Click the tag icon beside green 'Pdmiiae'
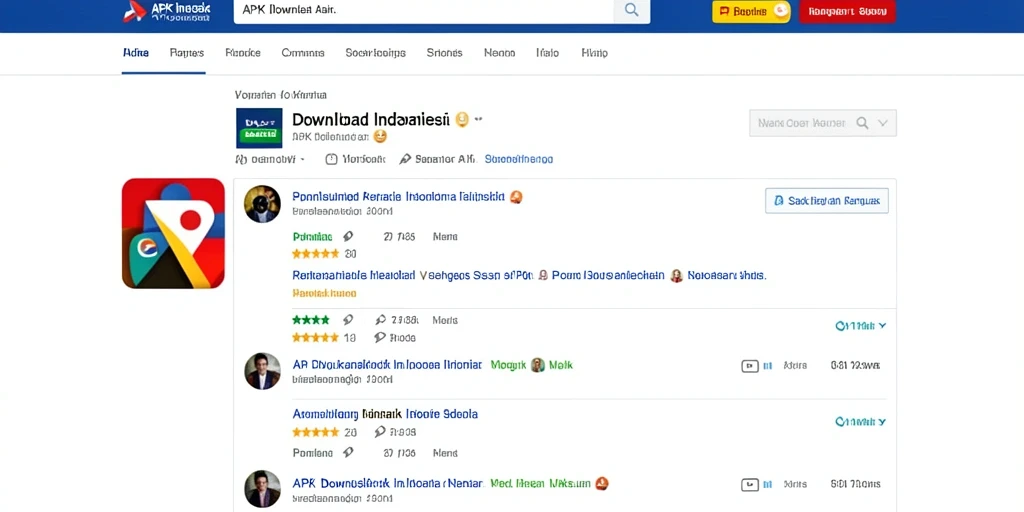Screen dimensions: 1024x512 [349, 236]
